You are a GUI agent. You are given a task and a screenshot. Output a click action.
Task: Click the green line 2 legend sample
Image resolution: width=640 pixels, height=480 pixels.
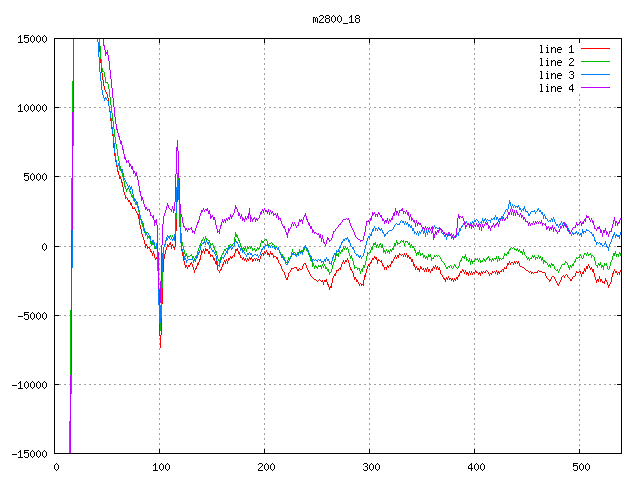point(595,62)
